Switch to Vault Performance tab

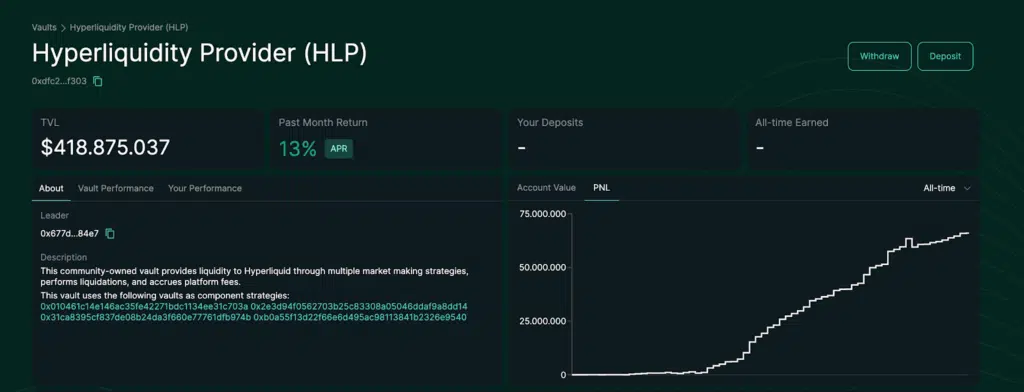pos(116,188)
